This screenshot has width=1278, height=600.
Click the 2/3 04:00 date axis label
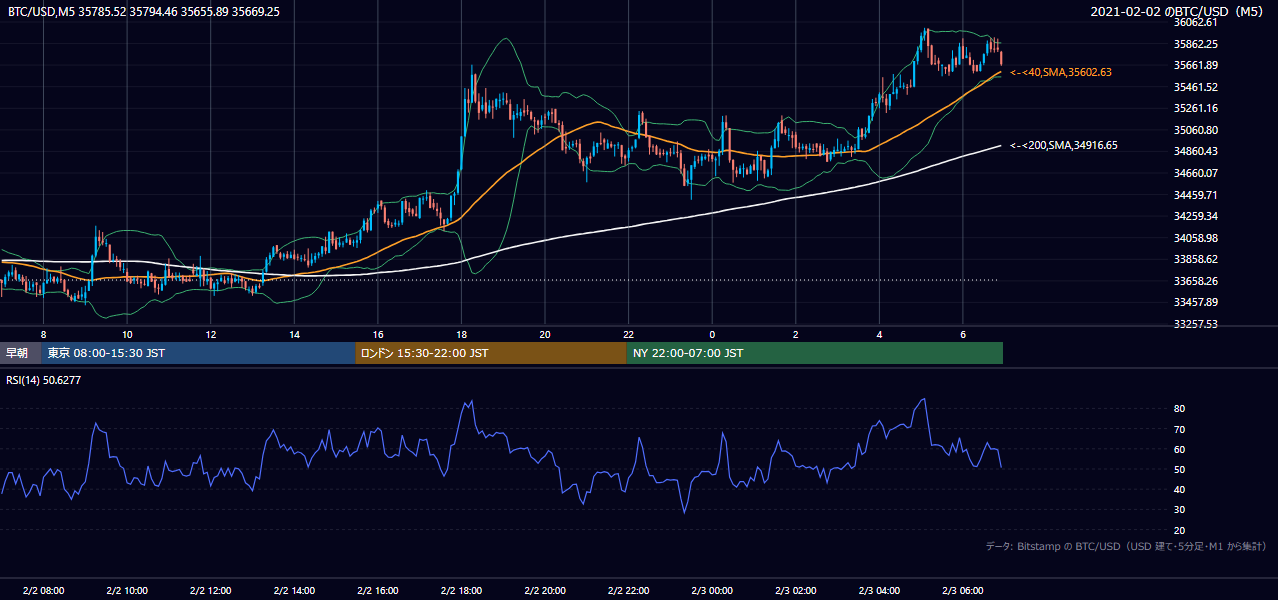(x=879, y=591)
